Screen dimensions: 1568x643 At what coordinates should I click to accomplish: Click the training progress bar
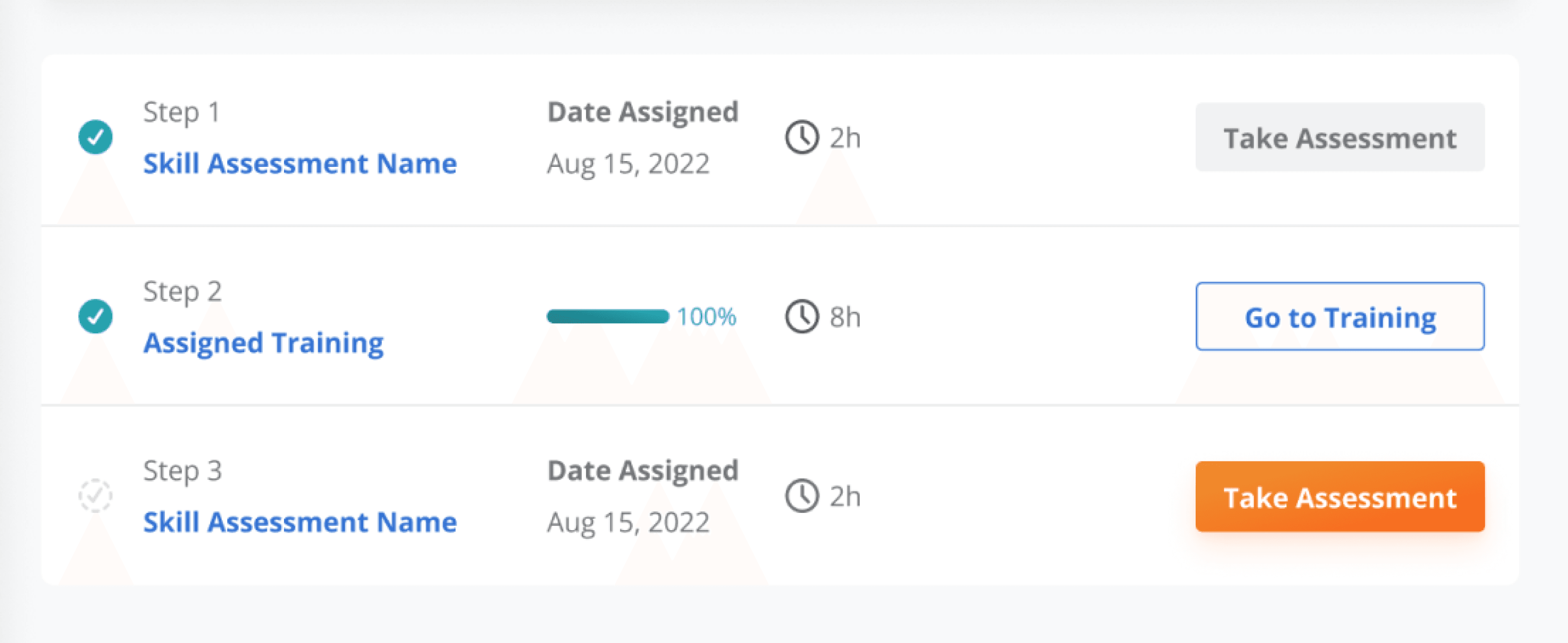point(608,316)
